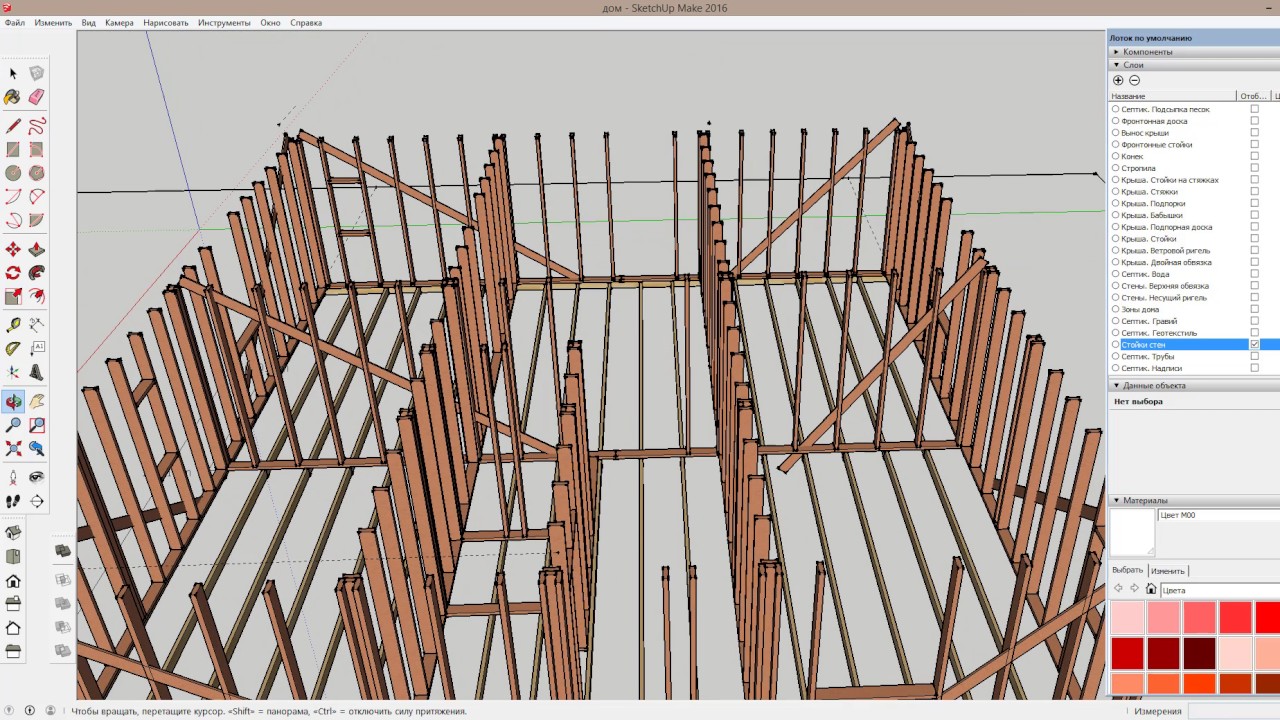1280x720 pixels.
Task: Open the Файл menu
Action: [x=15, y=22]
